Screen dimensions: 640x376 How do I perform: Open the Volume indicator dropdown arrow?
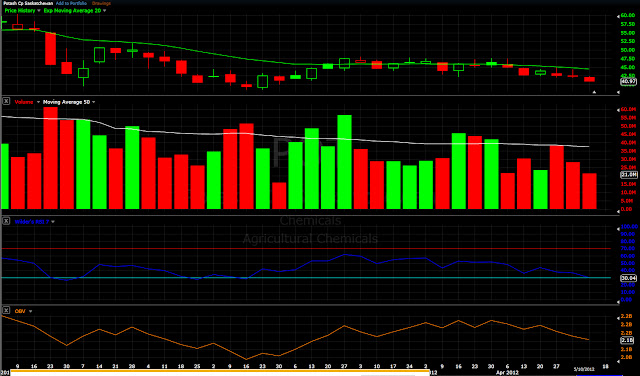(38, 102)
